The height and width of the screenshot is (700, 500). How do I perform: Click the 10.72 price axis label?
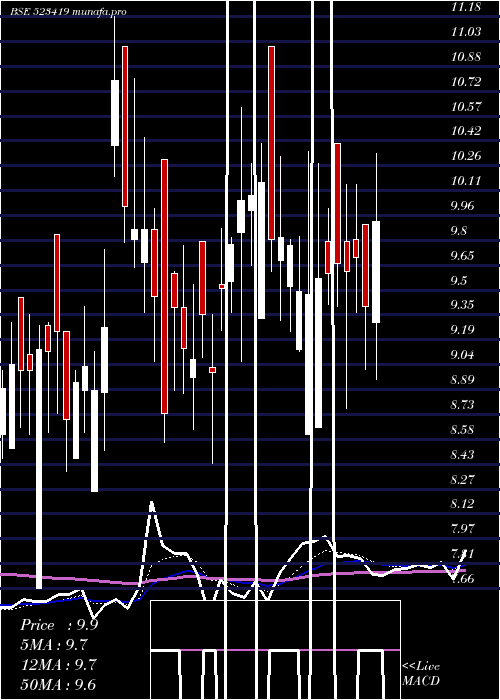pyautogui.click(x=467, y=81)
